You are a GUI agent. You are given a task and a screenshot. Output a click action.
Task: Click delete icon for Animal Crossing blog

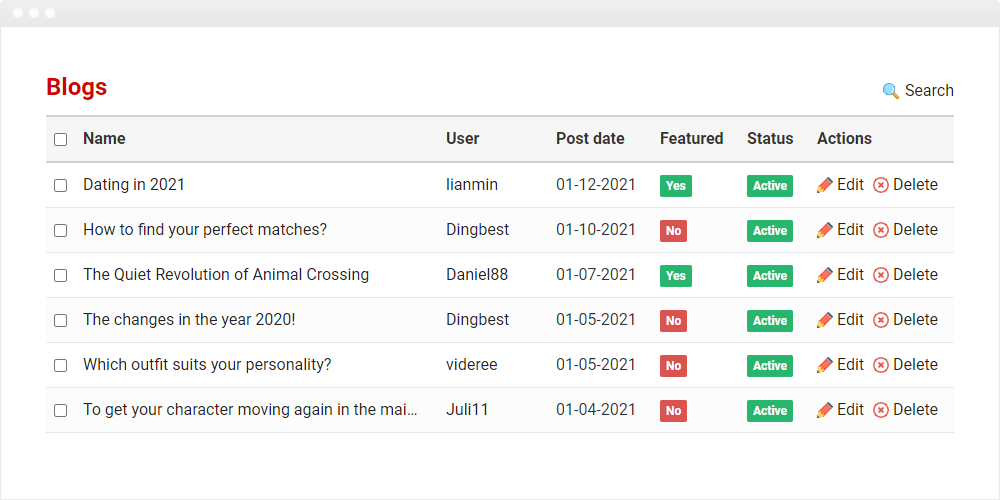pos(881,276)
